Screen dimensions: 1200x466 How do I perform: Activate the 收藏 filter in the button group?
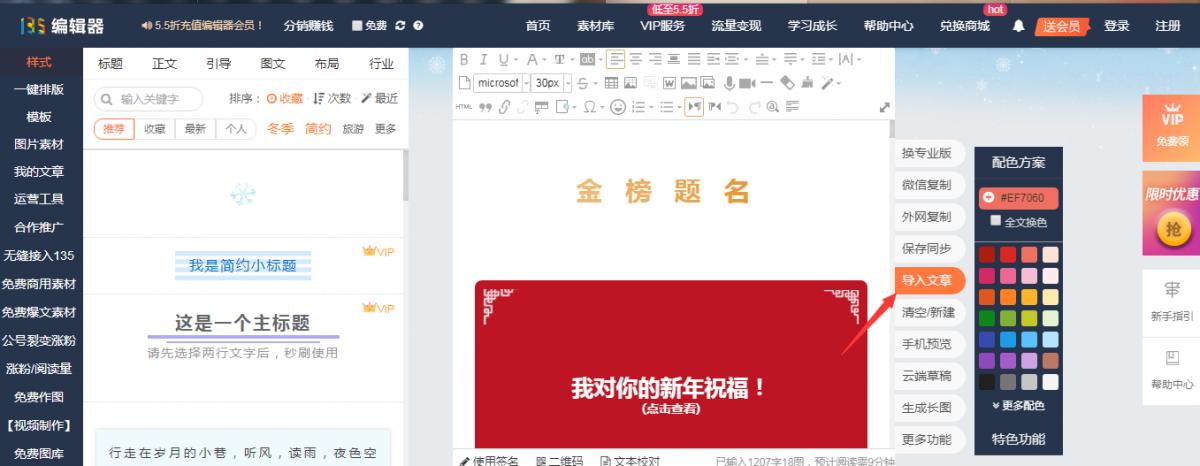(154, 128)
